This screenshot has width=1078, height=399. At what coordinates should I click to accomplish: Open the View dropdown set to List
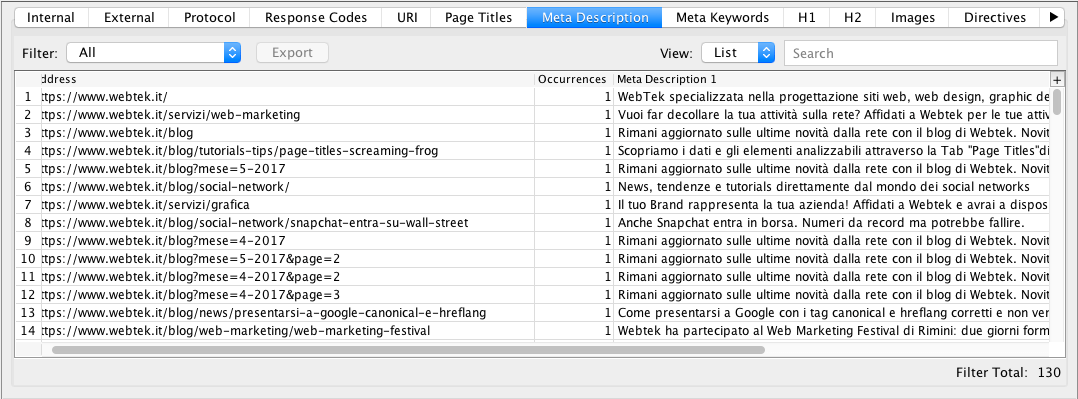(x=738, y=52)
